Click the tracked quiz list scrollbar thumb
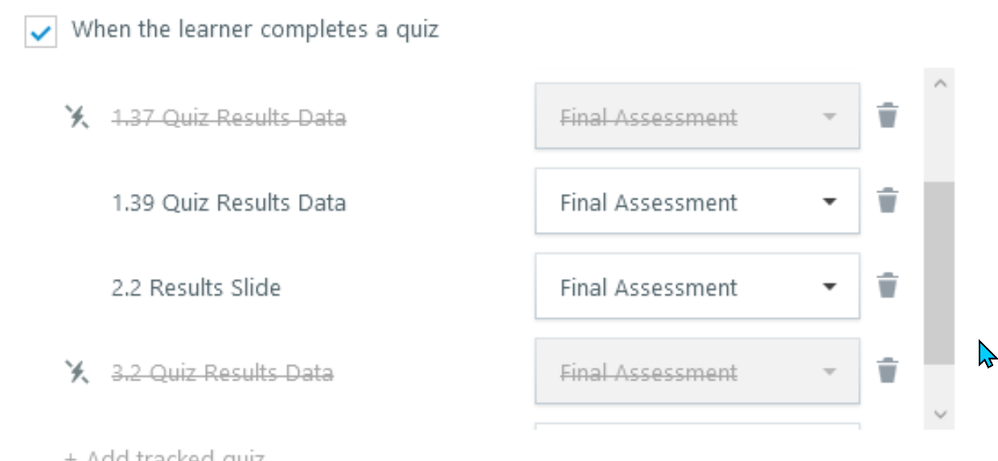The width and height of the screenshot is (998, 461). [x=939, y=272]
